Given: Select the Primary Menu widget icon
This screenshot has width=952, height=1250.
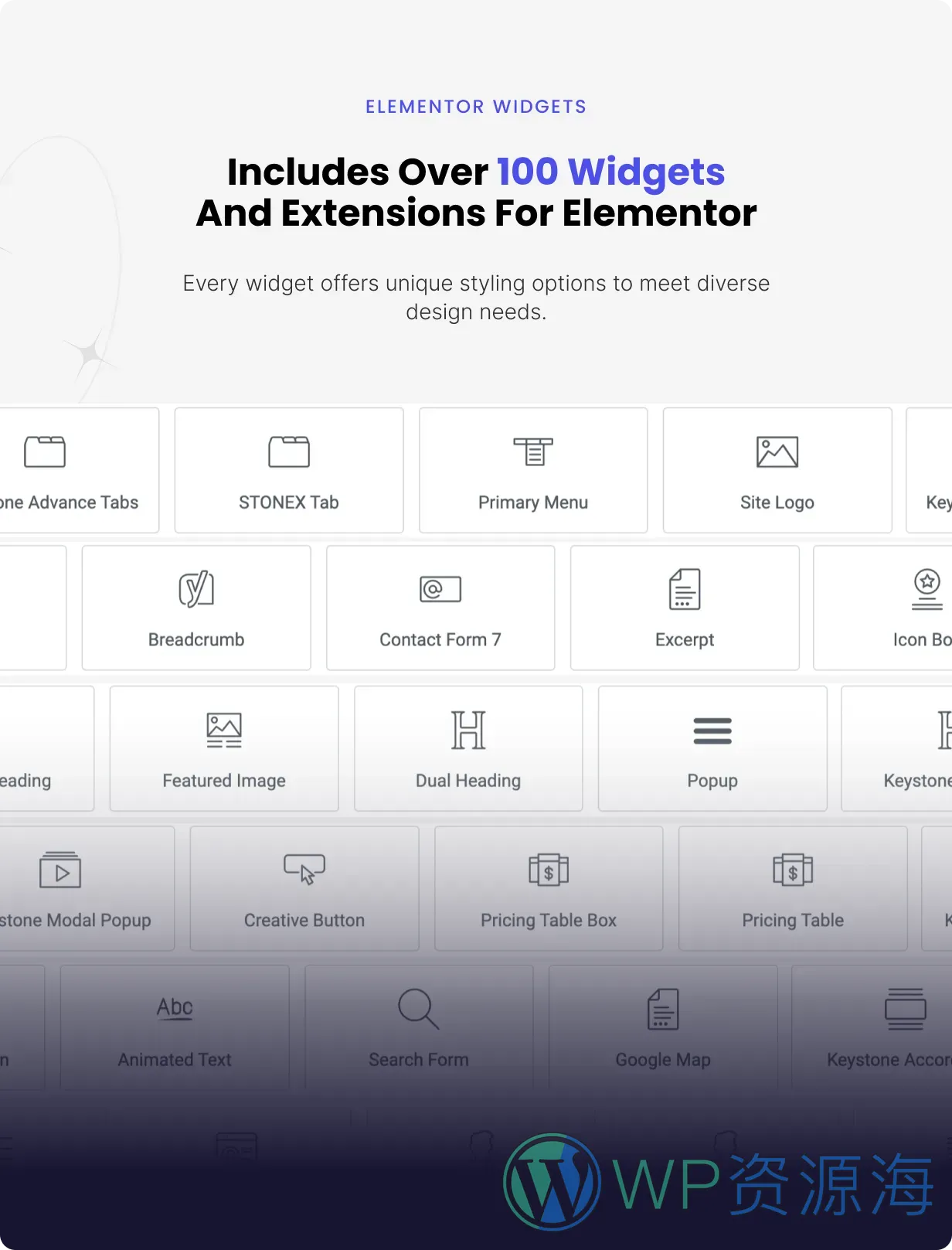Looking at the screenshot, I should [533, 452].
